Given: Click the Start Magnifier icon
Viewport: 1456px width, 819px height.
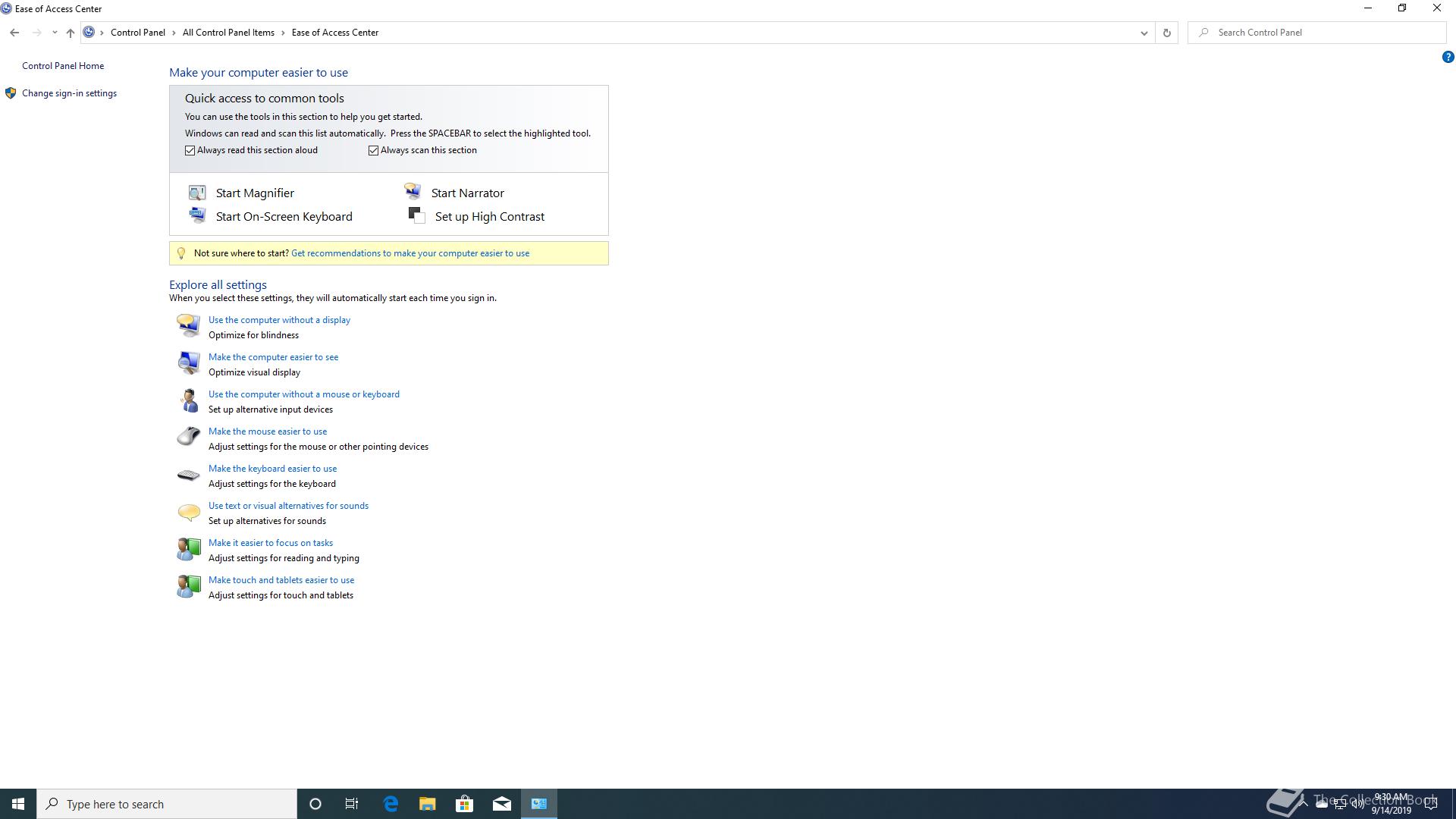Looking at the screenshot, I should [x=197, y=193].
